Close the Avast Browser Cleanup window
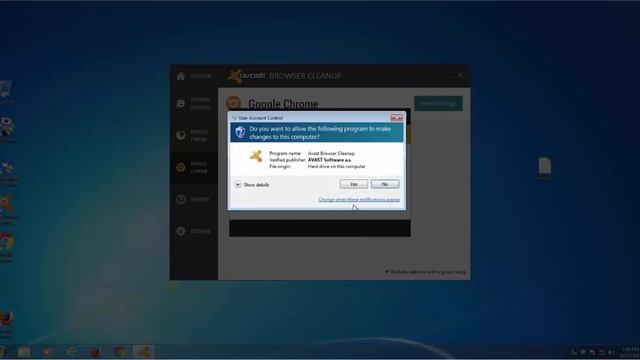640x360 pixels. (460, 76)
